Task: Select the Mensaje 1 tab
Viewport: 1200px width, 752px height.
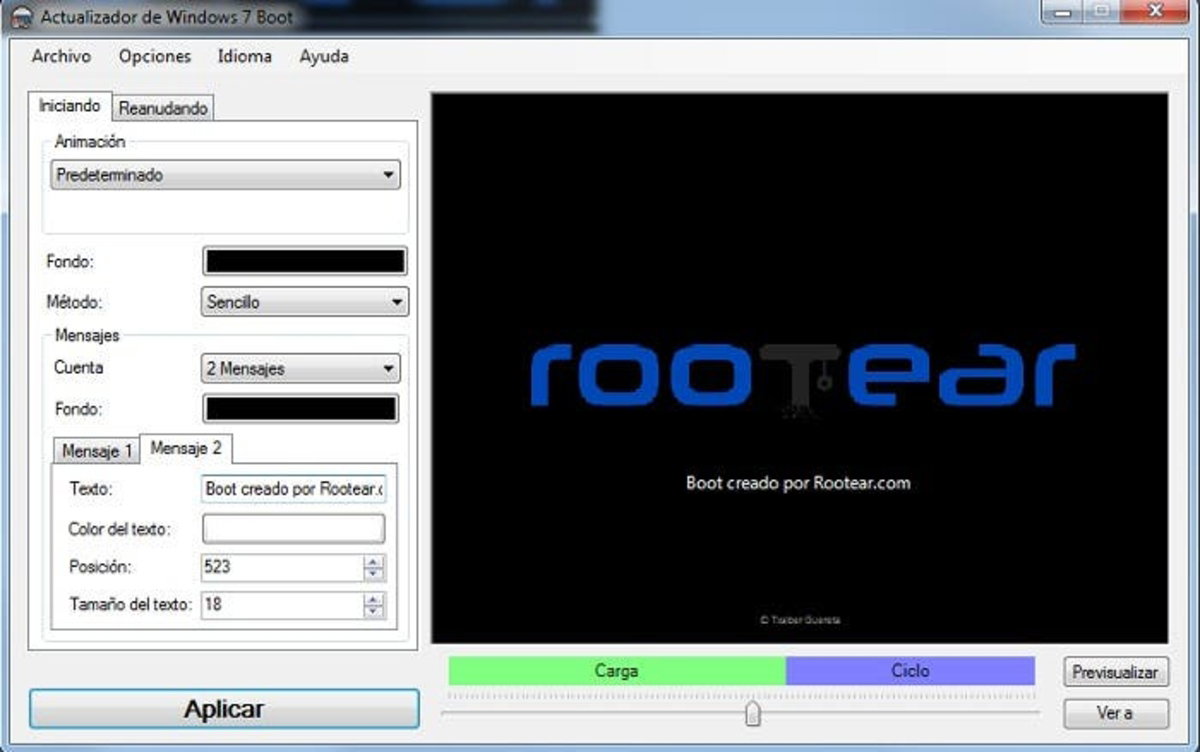Action: pos(97,451)
